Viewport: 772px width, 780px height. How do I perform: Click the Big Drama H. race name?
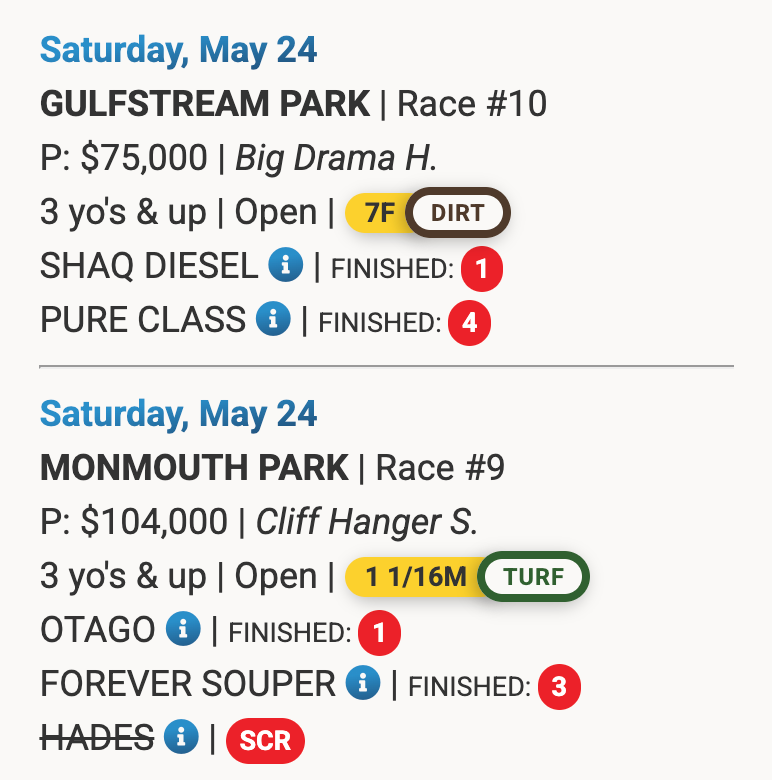[x=336, y=158]
